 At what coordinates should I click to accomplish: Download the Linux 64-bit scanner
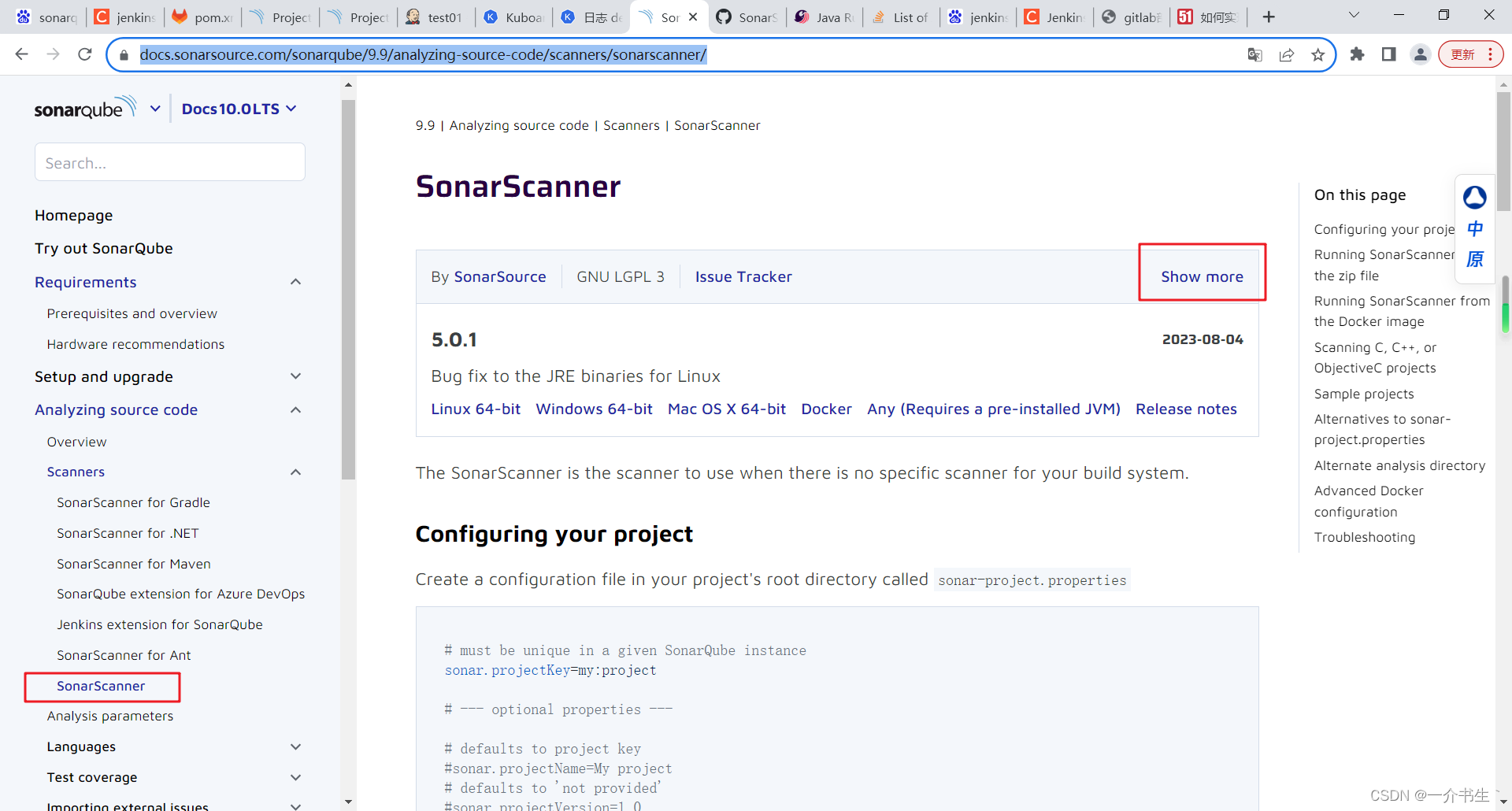click(x=476, y=409)
